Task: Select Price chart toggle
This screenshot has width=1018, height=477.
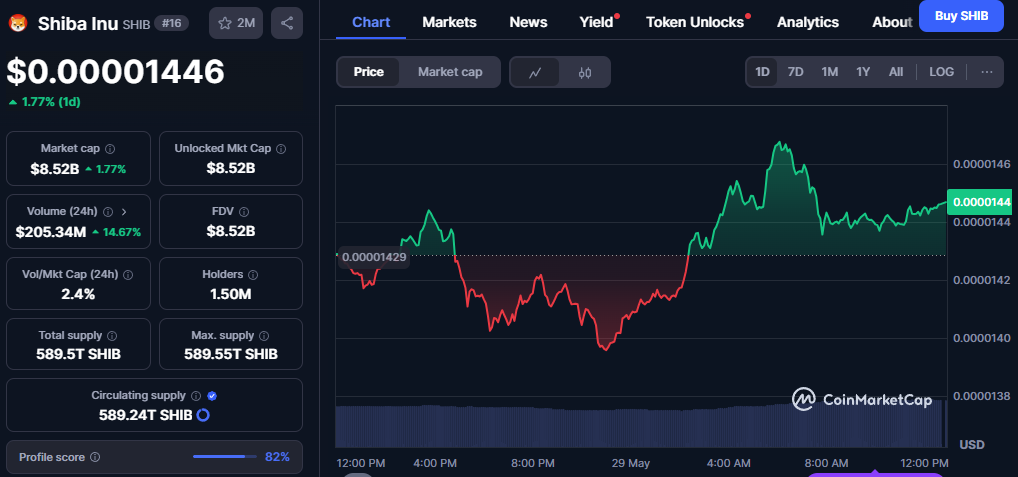Action: coord(368,72)
